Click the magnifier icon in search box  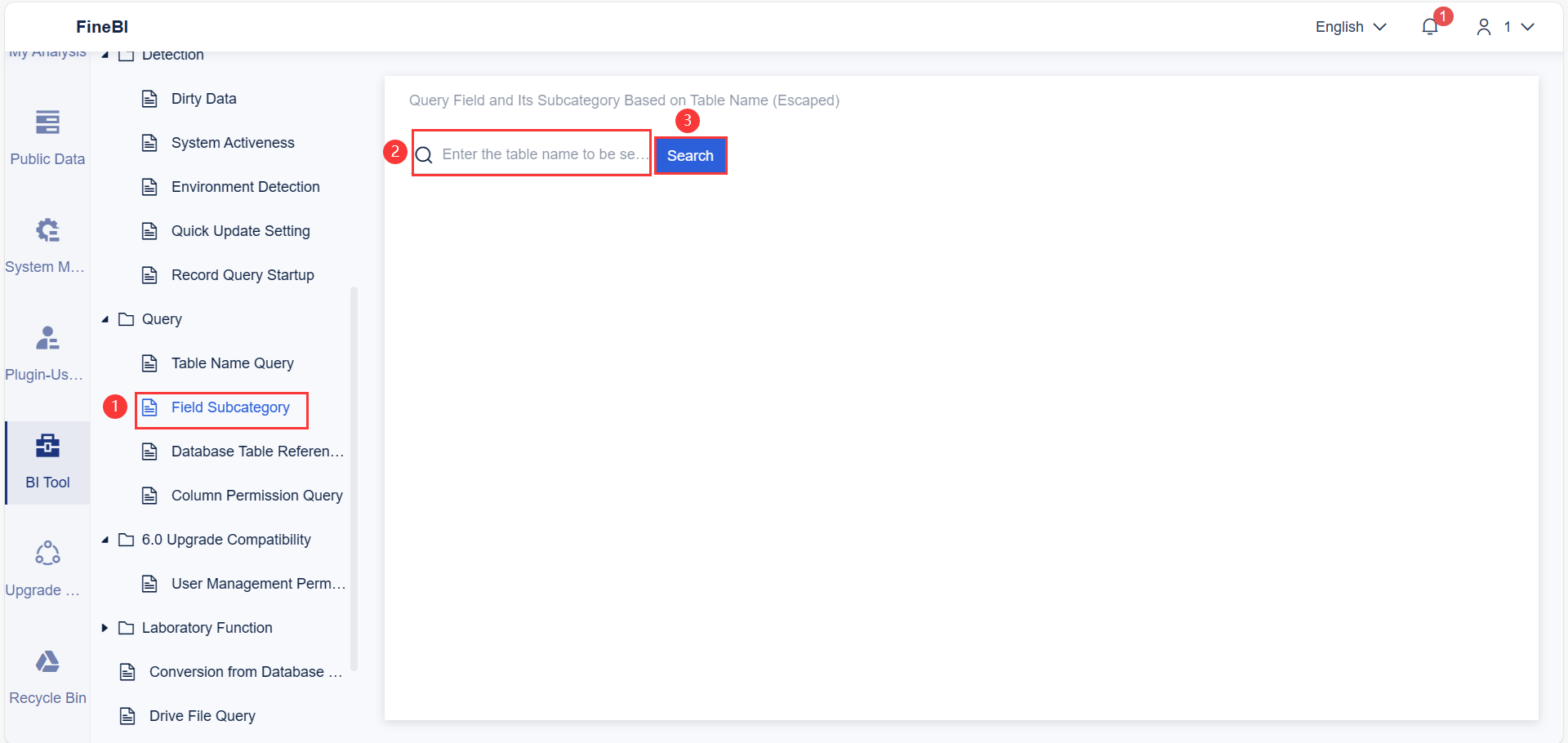click(425, 154)
